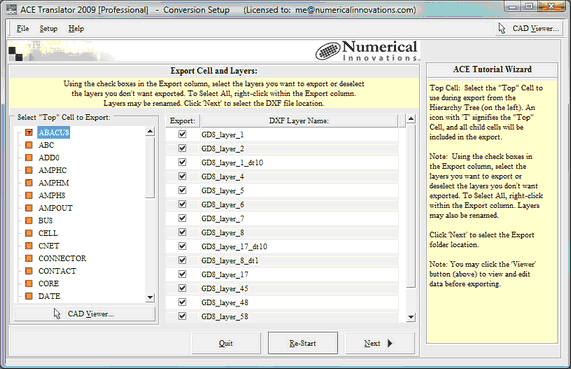571x369 pixels.
Task: Select the AMPHC cell in tree
Action: 52,170
